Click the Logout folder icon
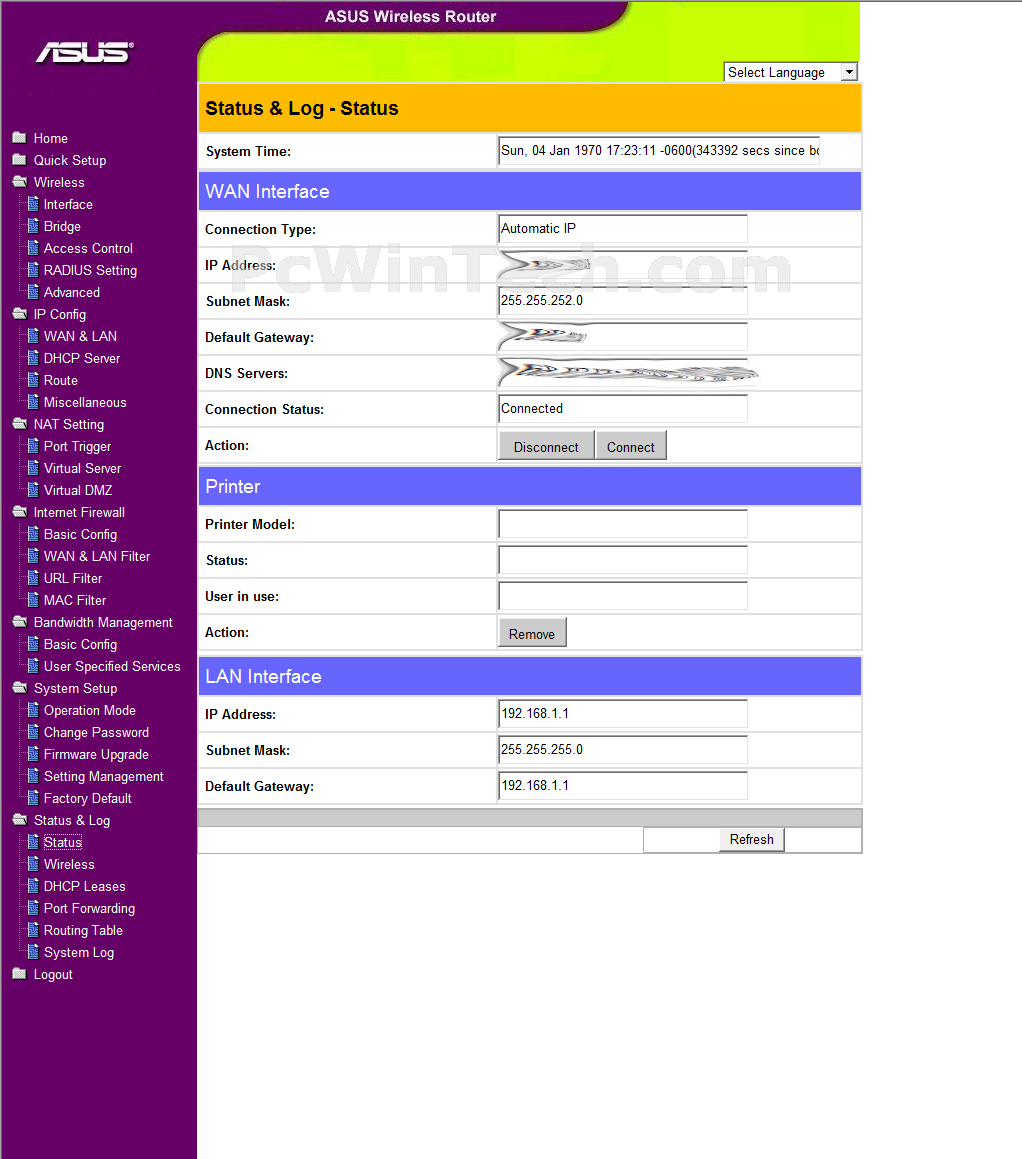1022x1159 pixels. pyautogui.click(x=20, y=974)
